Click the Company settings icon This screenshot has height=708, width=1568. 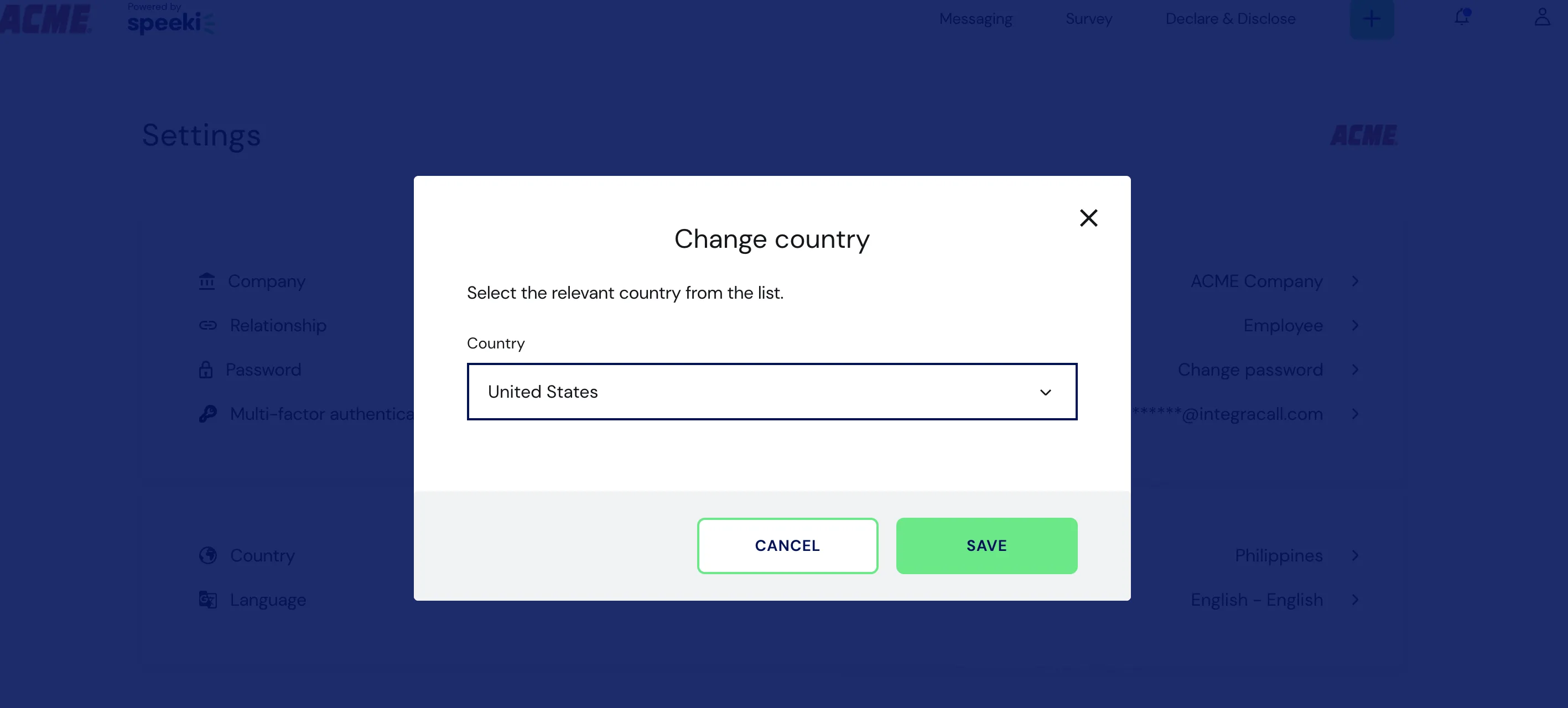[207, 280]
